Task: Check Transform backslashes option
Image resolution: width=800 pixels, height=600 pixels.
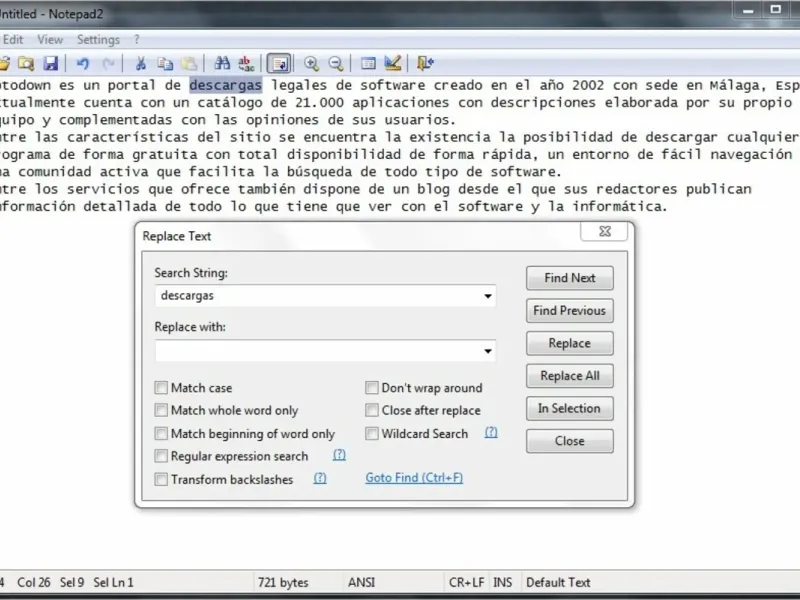Action: (x=161, y=479)
